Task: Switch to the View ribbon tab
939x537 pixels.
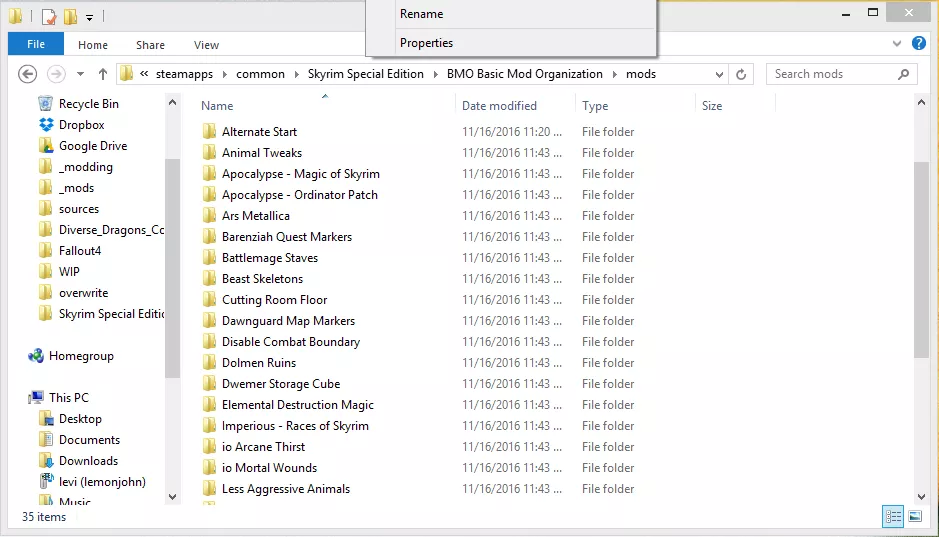Action: point(207,45)
